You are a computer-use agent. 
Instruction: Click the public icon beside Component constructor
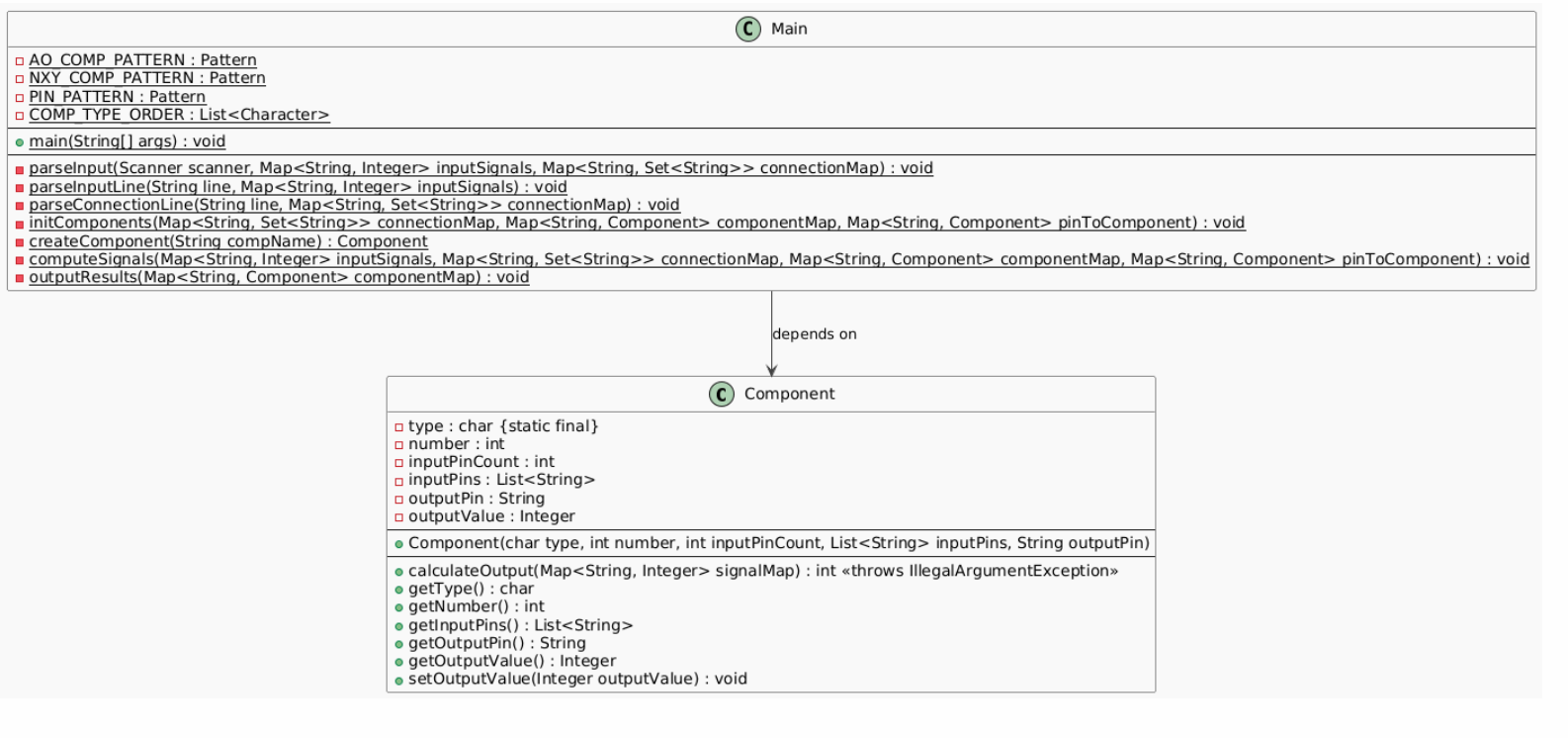(399, 544)
